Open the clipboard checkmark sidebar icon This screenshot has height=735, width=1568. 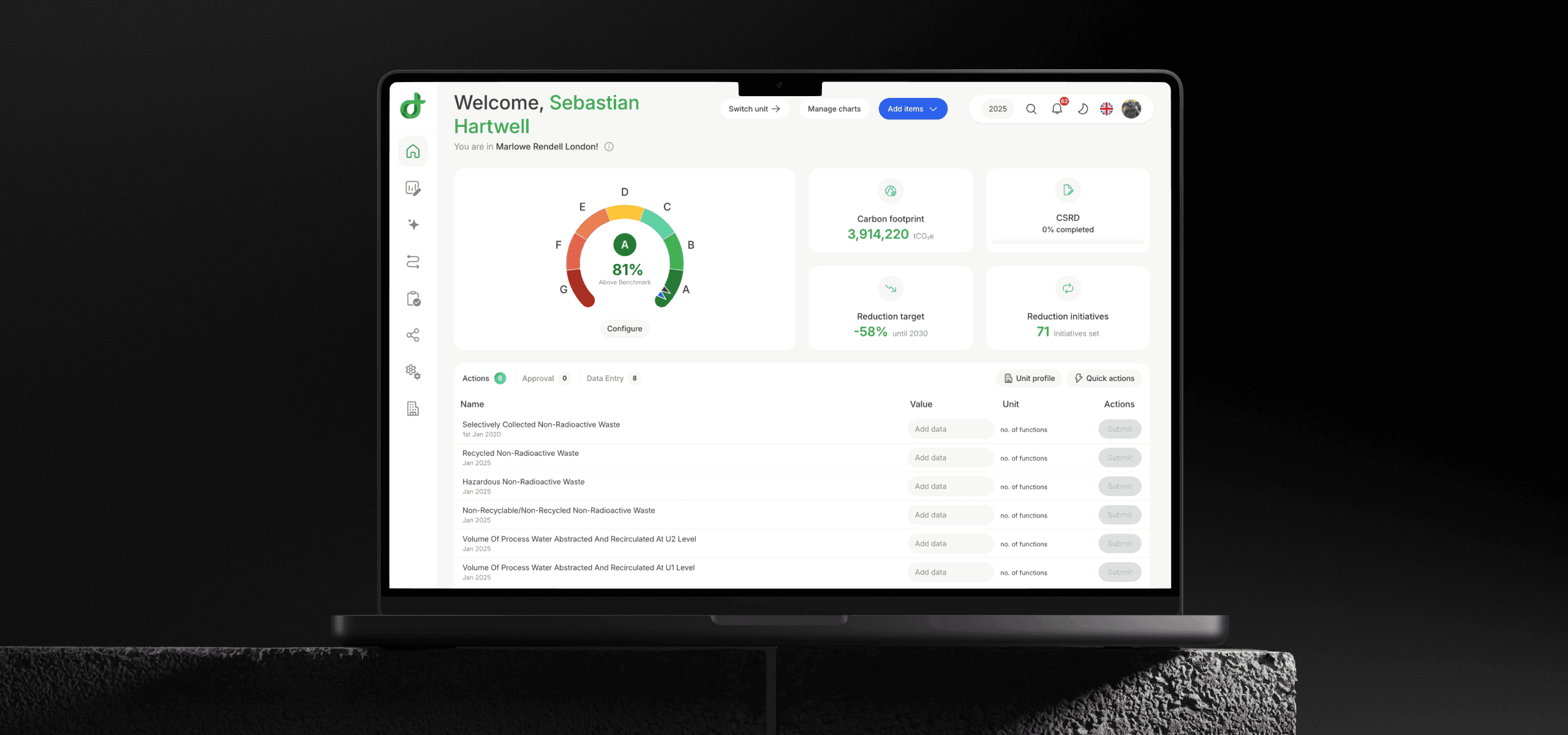(x=413, y=299)
